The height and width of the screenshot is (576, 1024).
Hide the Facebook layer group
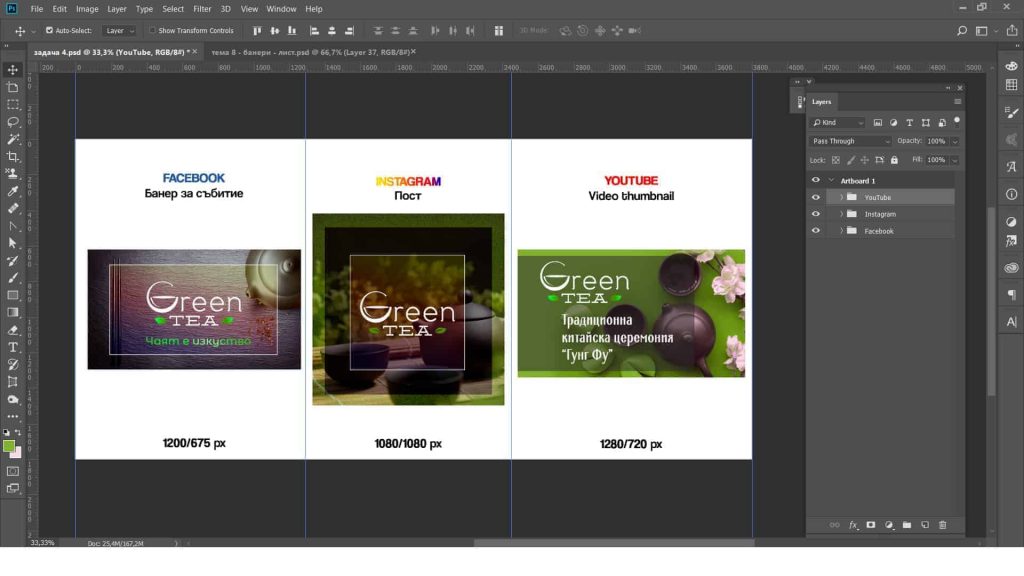816,231
